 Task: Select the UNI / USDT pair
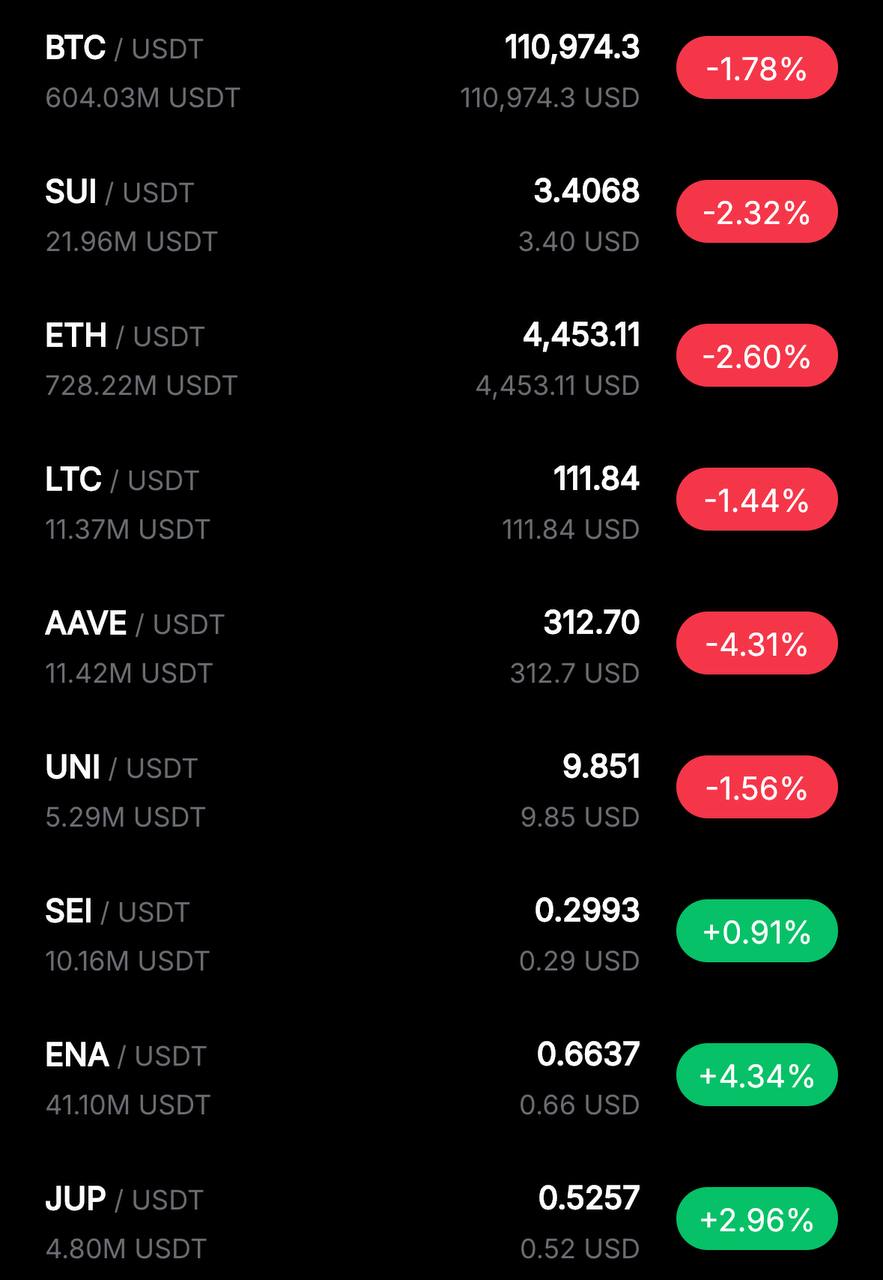(x=441, y=791)
